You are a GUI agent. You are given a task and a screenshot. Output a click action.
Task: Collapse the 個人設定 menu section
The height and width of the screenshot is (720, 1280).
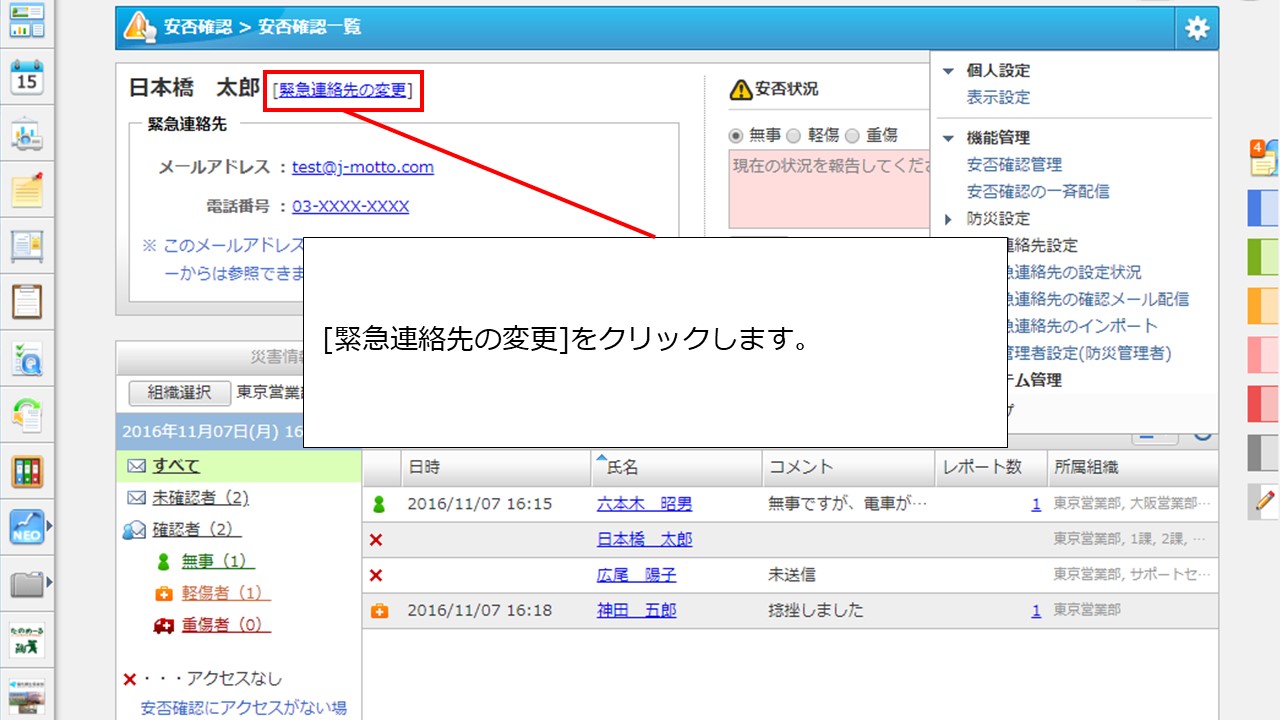tap(948, 71)
